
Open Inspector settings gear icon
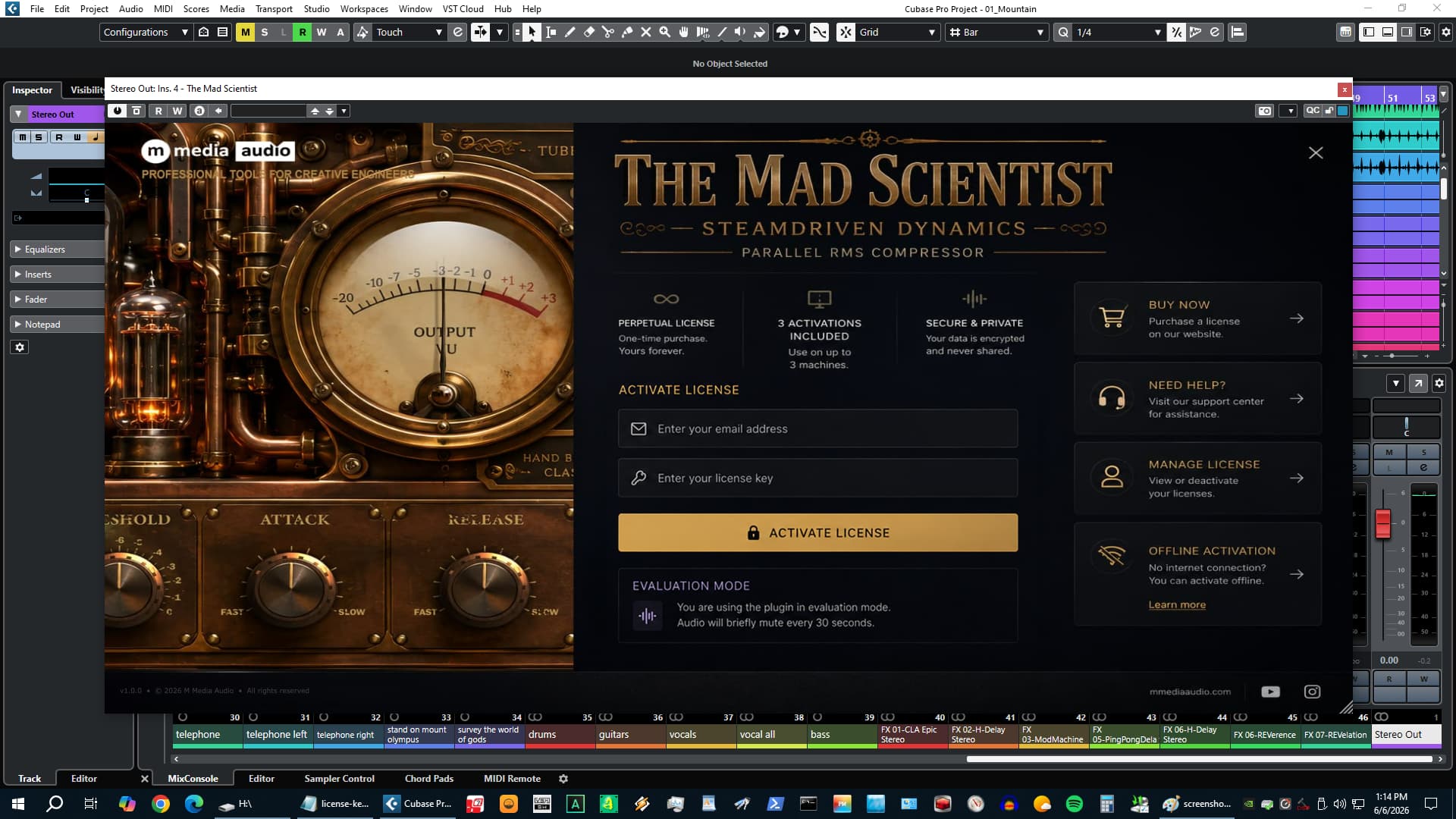(20, 347)
